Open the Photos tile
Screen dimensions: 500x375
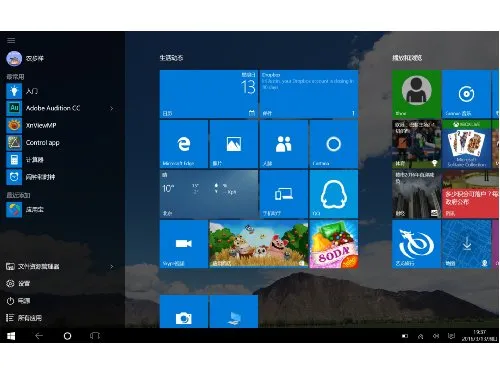[234, 144]
